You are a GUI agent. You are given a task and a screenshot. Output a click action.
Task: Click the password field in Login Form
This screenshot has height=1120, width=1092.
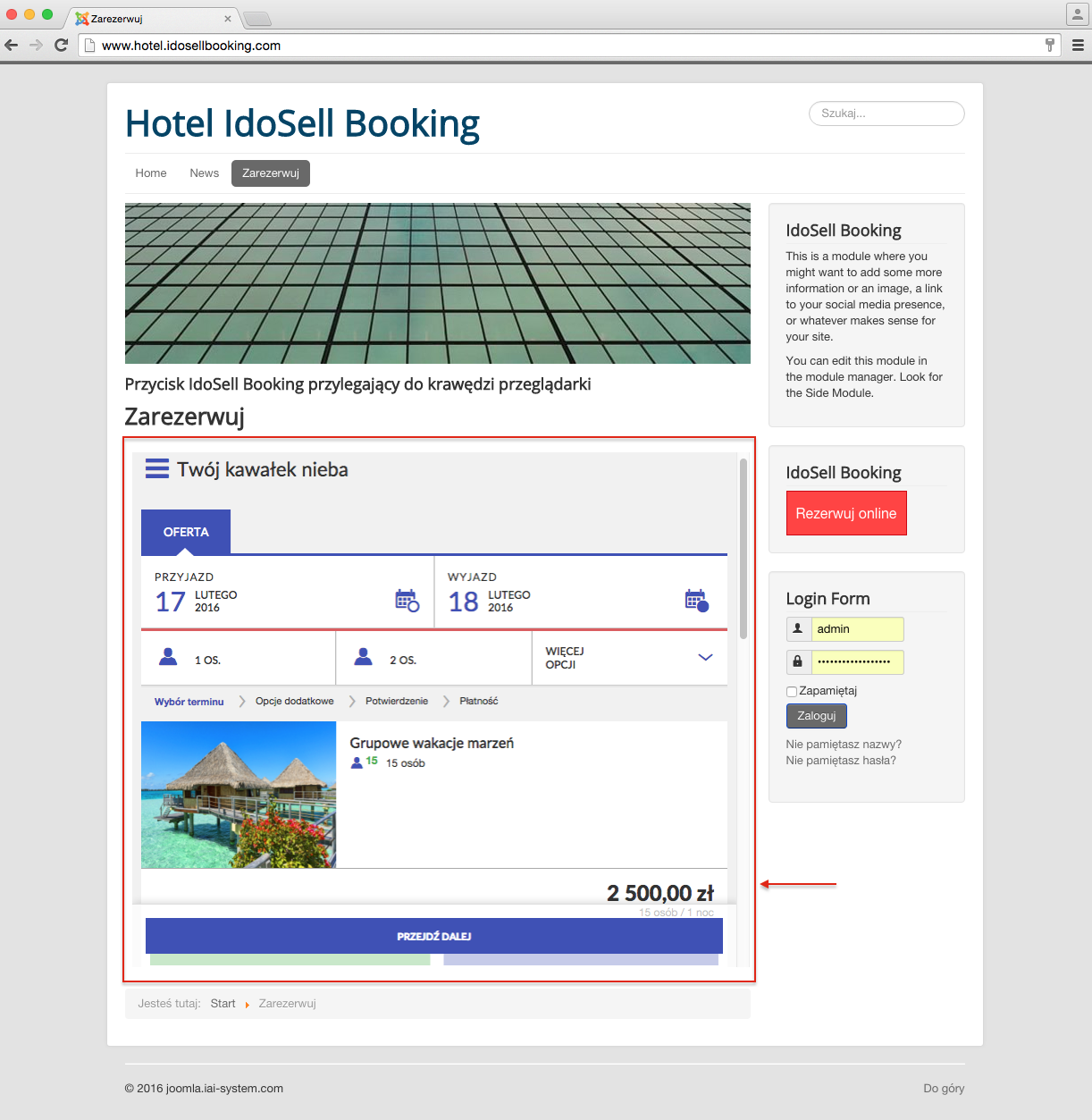click(857, 661)
